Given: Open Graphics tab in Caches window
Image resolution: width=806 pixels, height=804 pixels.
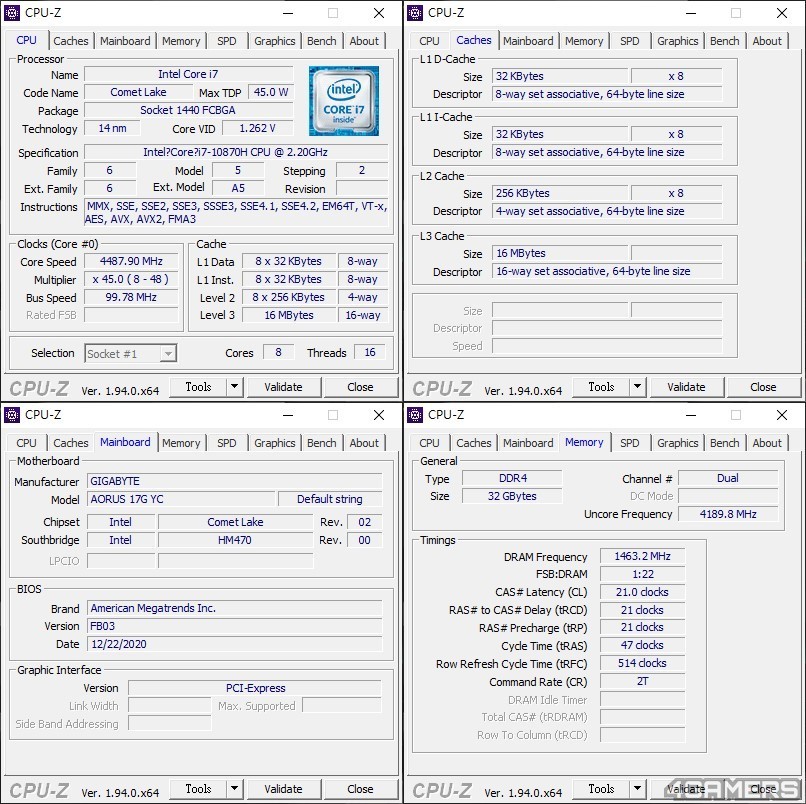Looking at the screenshot, I should [x=677, y=41].
